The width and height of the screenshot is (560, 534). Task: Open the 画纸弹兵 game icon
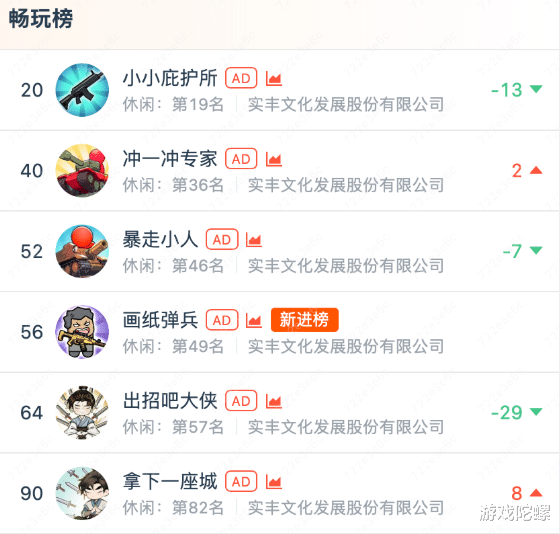82,332
